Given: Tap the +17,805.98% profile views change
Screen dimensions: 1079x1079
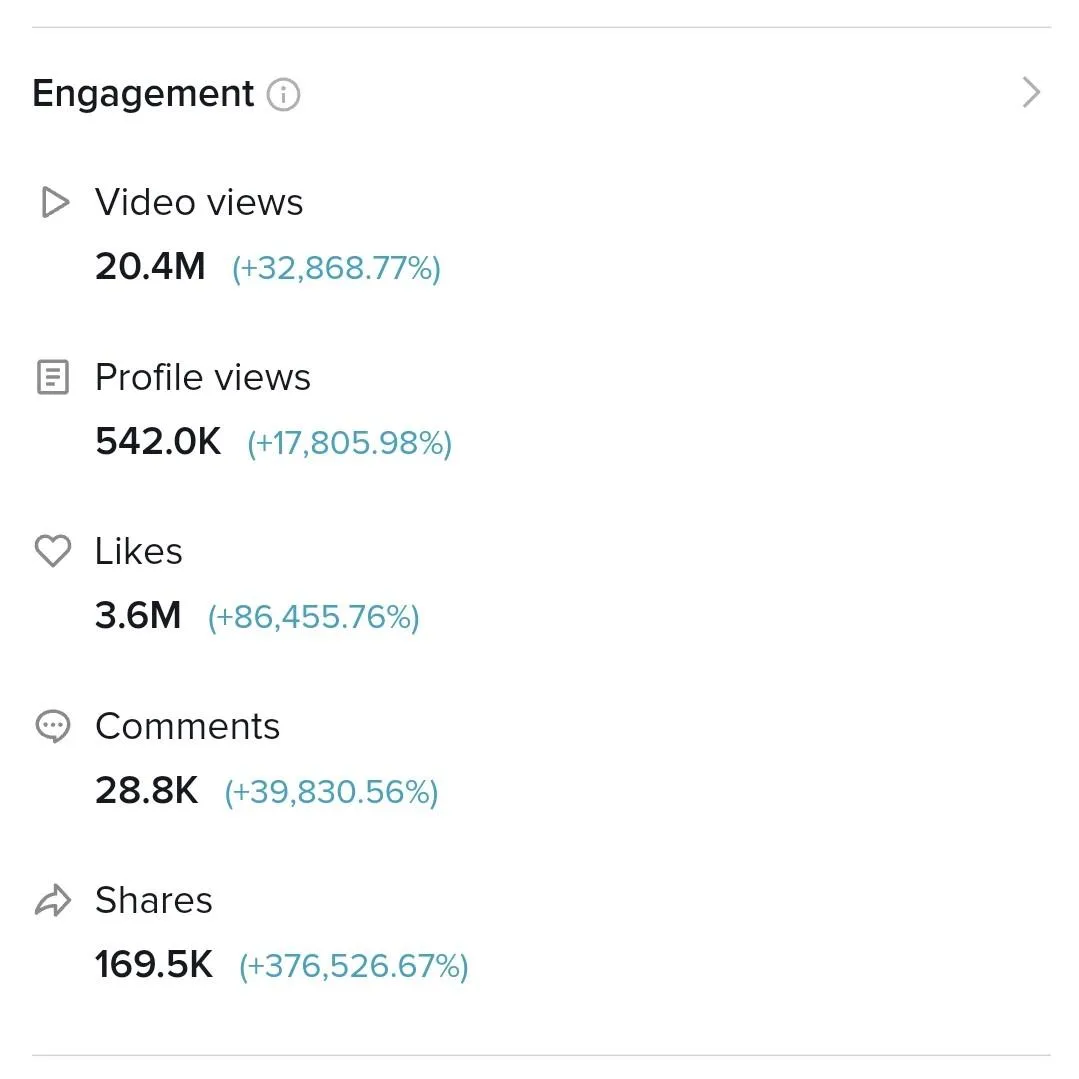Looking at the screenshot, I should pos(350,443).
